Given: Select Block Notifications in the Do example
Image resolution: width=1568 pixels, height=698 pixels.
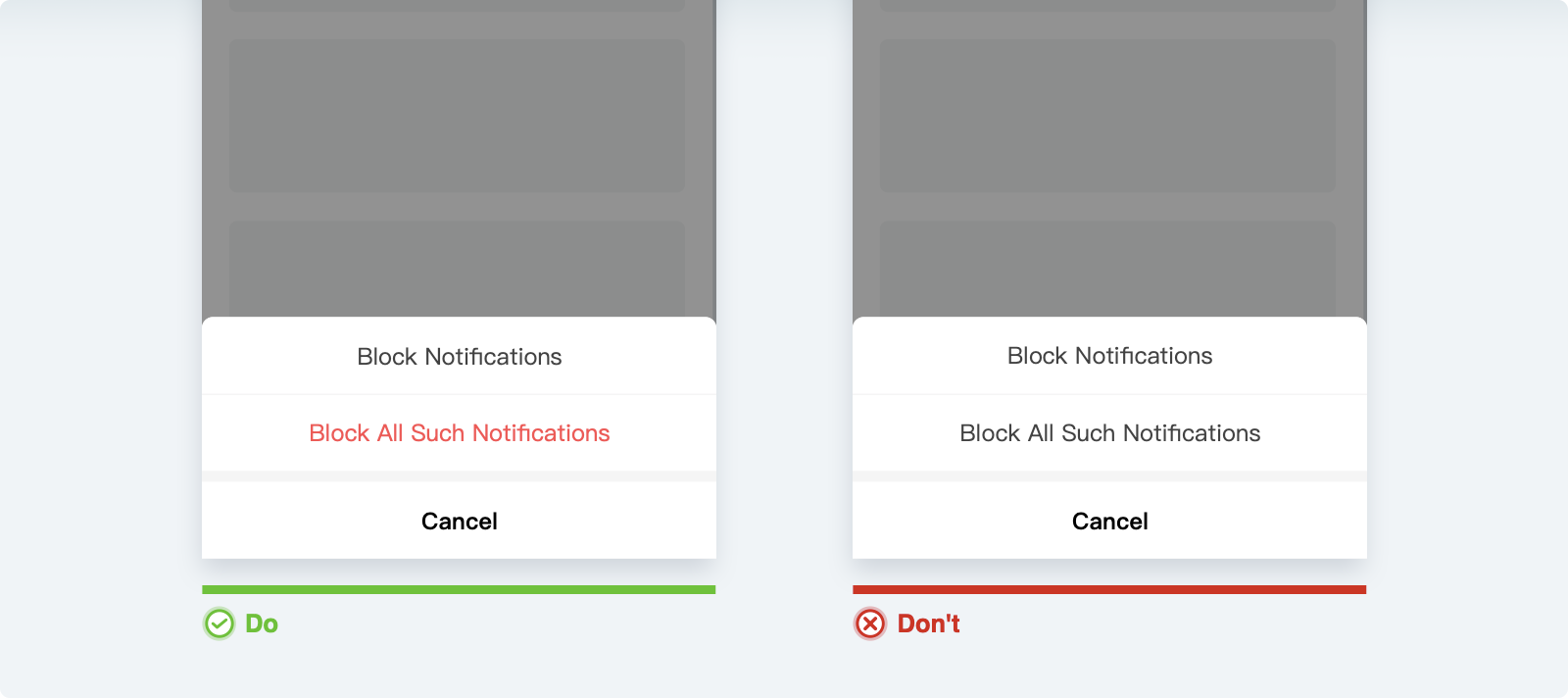Looking at the screenshot, I should (x=459, y=357).
